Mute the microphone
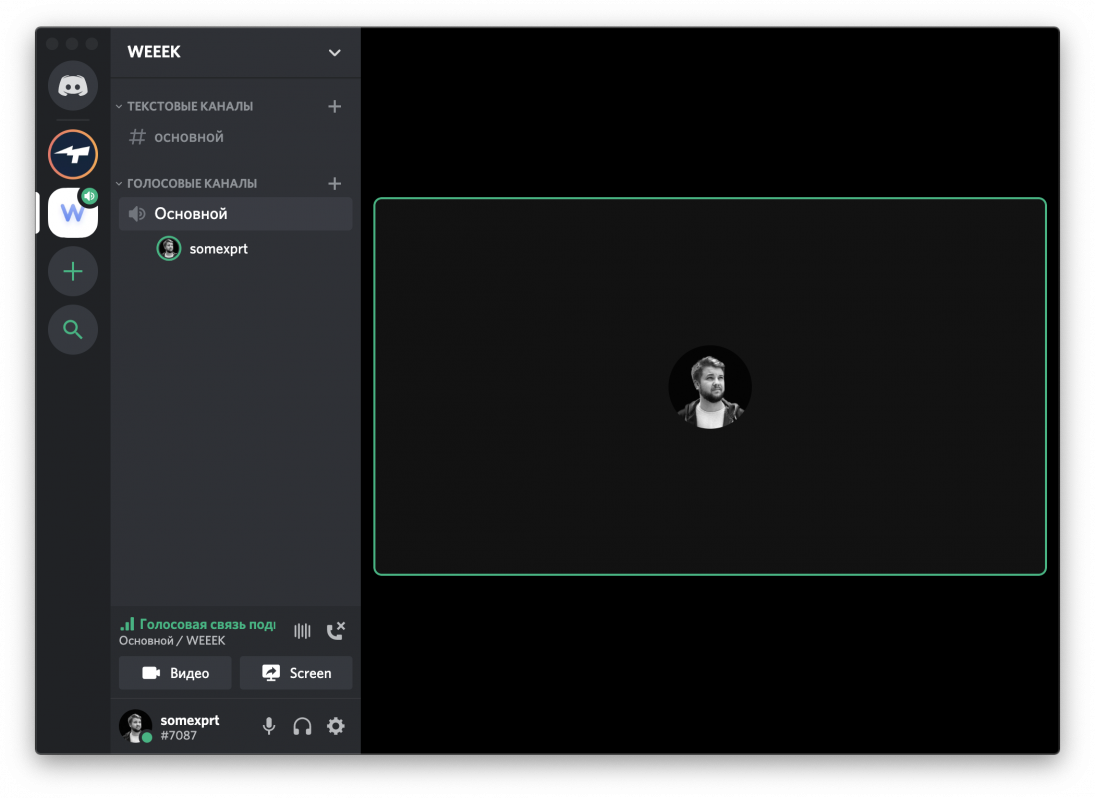Image resolution: width=1095 pixels, height=798 pixels. (268, 727)
